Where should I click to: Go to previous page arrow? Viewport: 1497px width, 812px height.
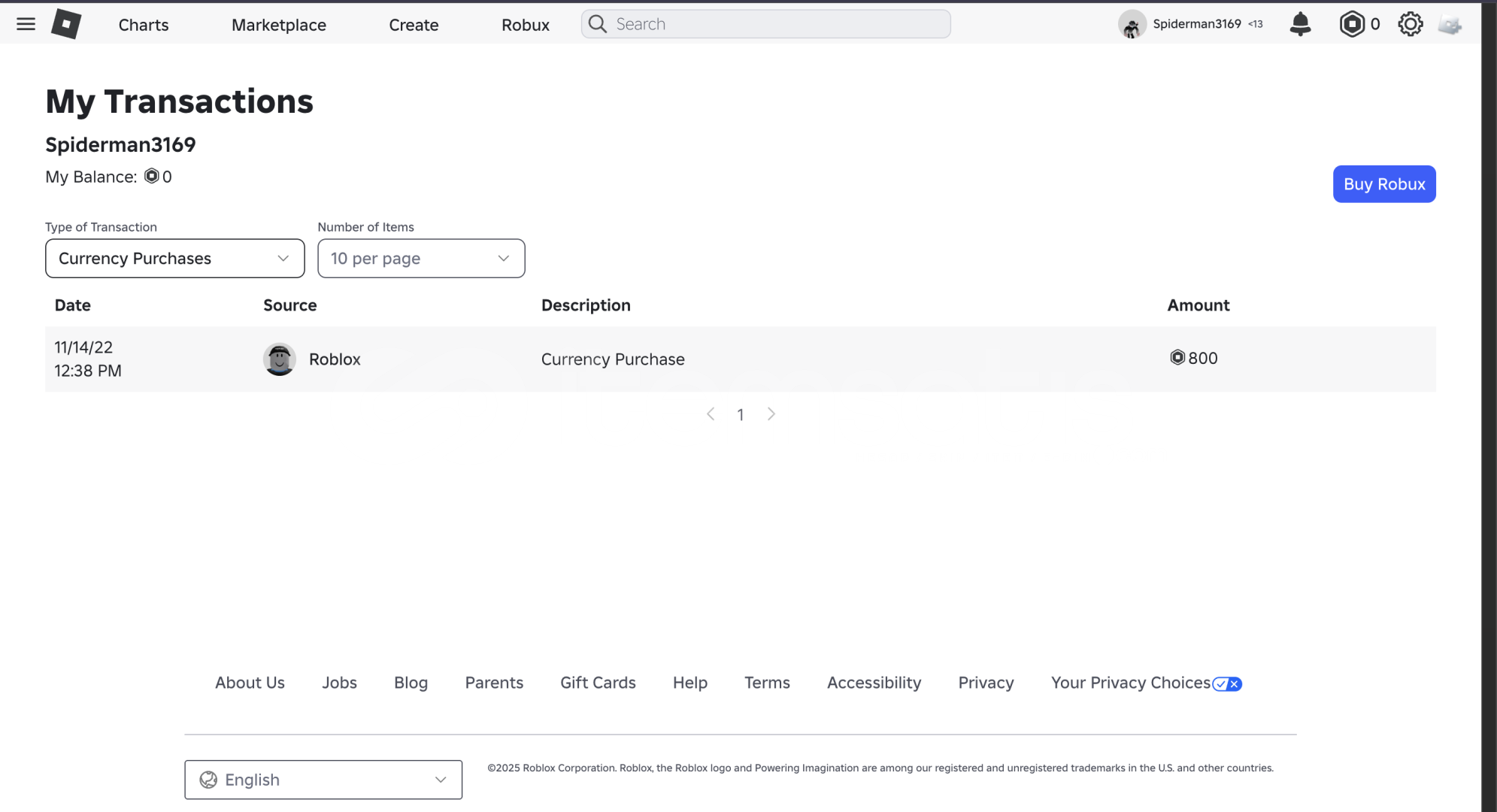(711, 414)
